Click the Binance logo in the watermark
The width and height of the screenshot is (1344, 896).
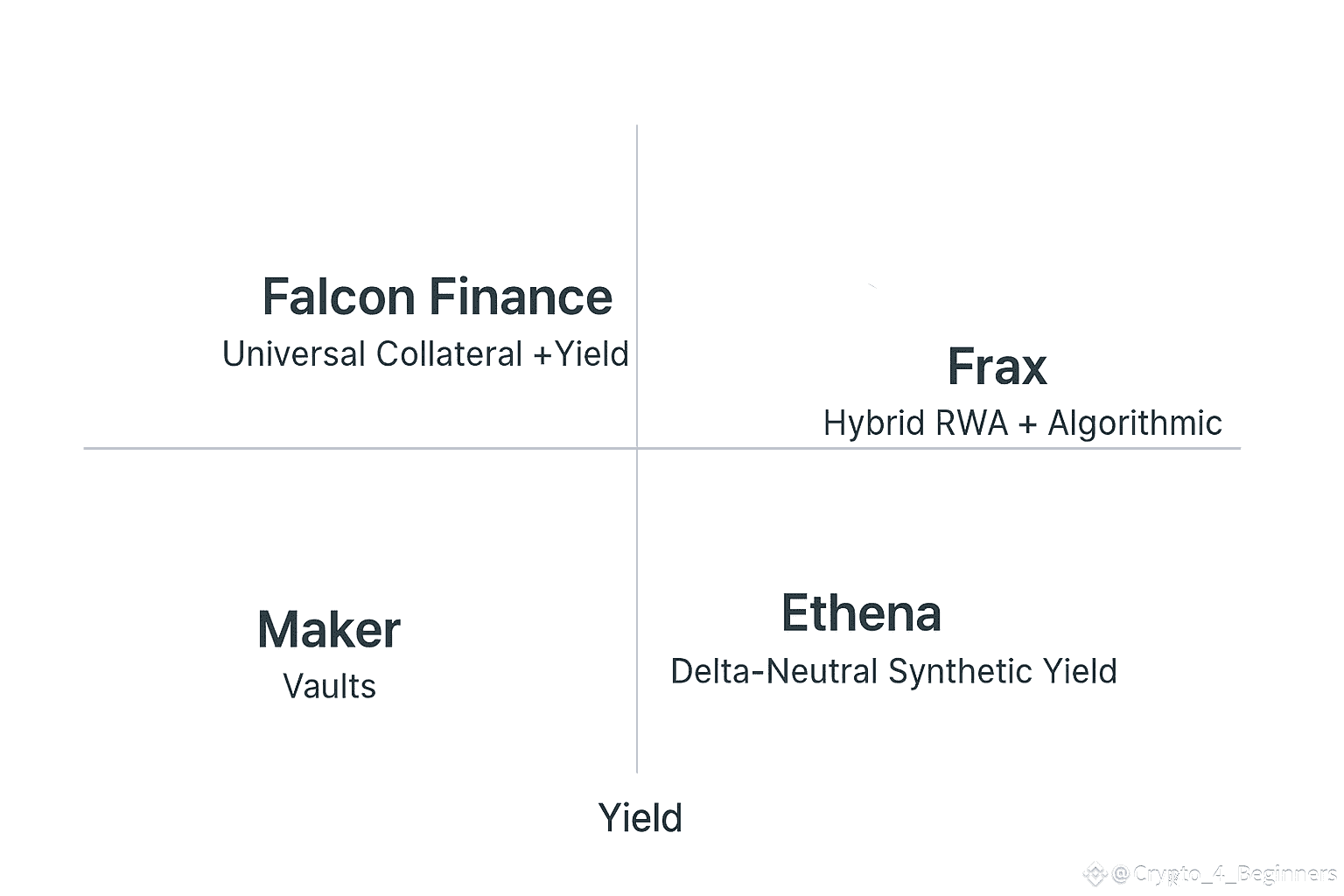click(1095, 873)
